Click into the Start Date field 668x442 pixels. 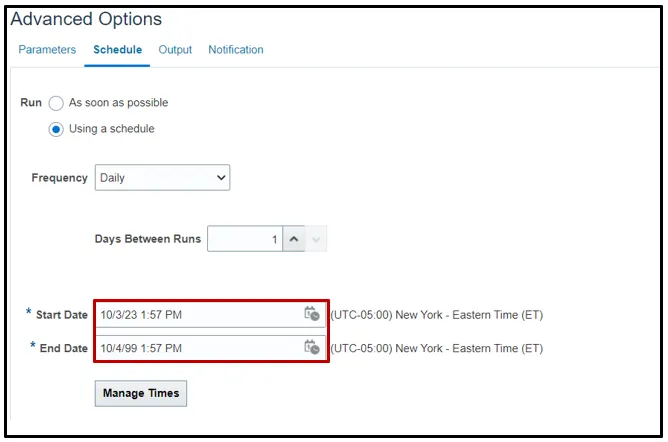[x=195, y=315]
